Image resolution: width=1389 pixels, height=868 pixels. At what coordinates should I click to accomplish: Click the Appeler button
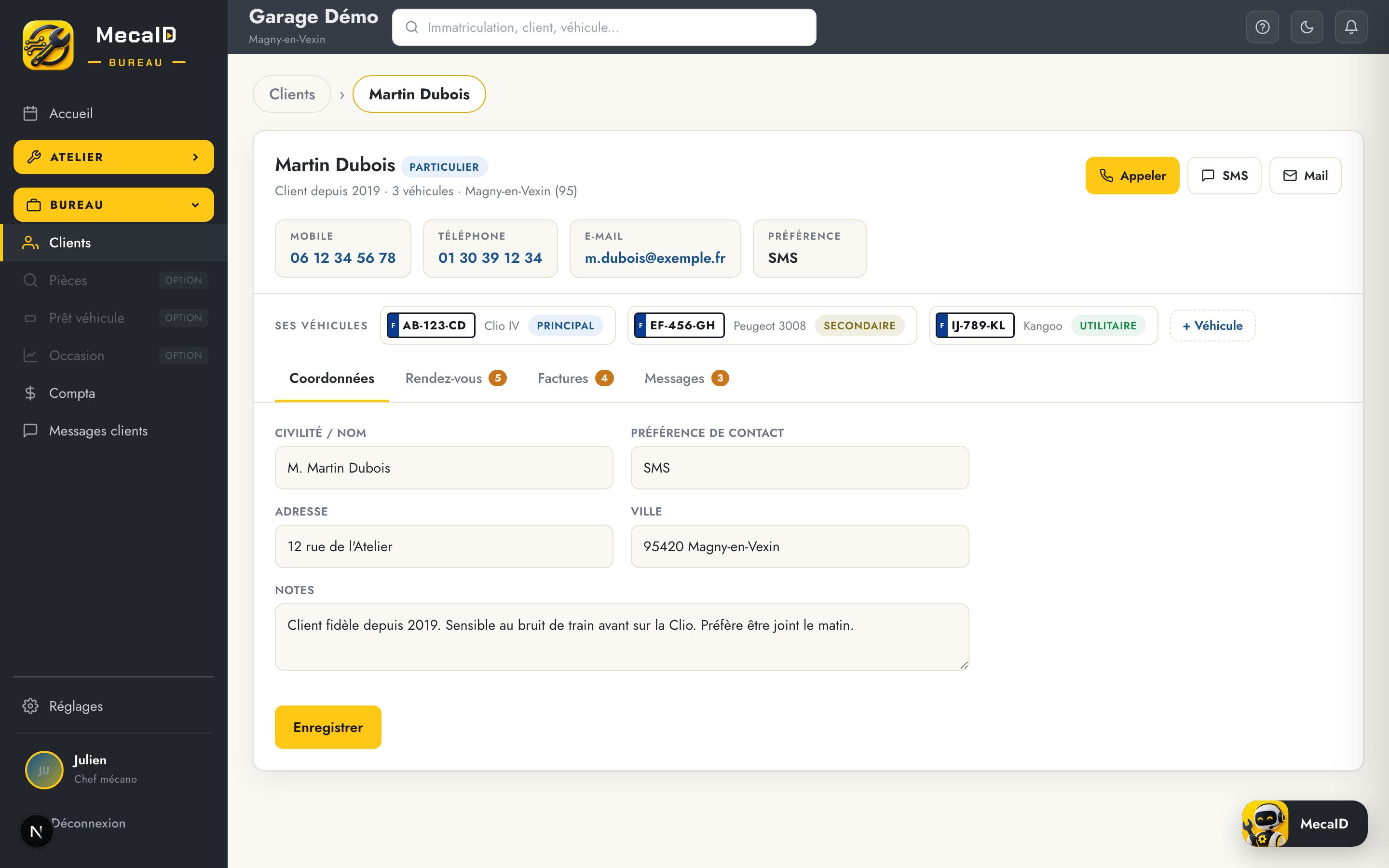[1132, 176]
